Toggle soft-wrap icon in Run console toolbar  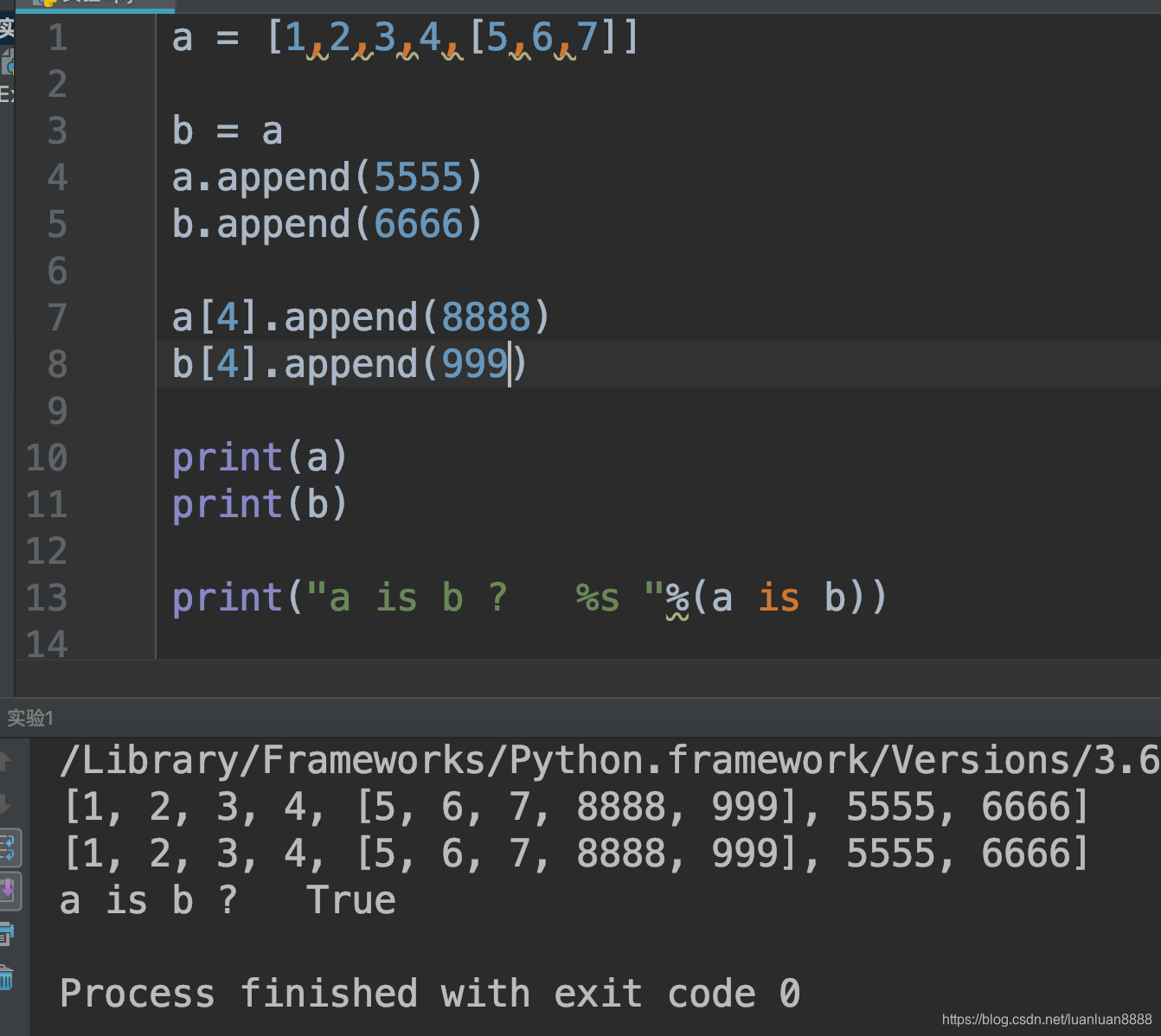7,847
